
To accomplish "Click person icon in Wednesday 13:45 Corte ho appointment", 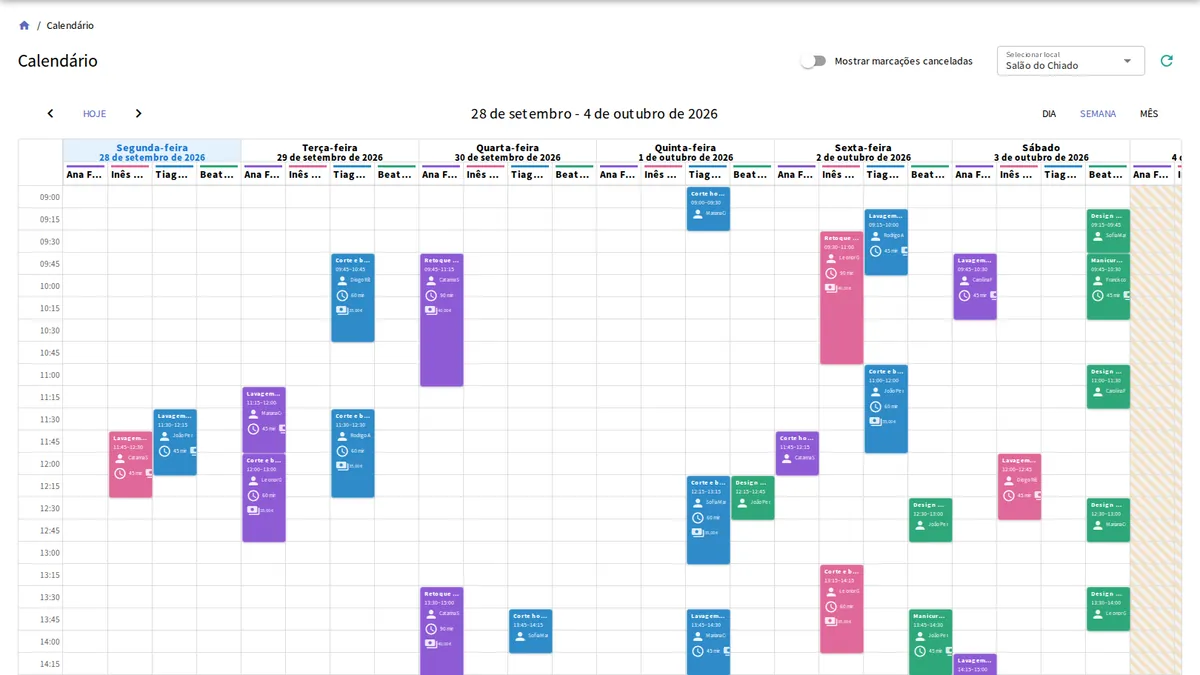I will tap(520, 635).
